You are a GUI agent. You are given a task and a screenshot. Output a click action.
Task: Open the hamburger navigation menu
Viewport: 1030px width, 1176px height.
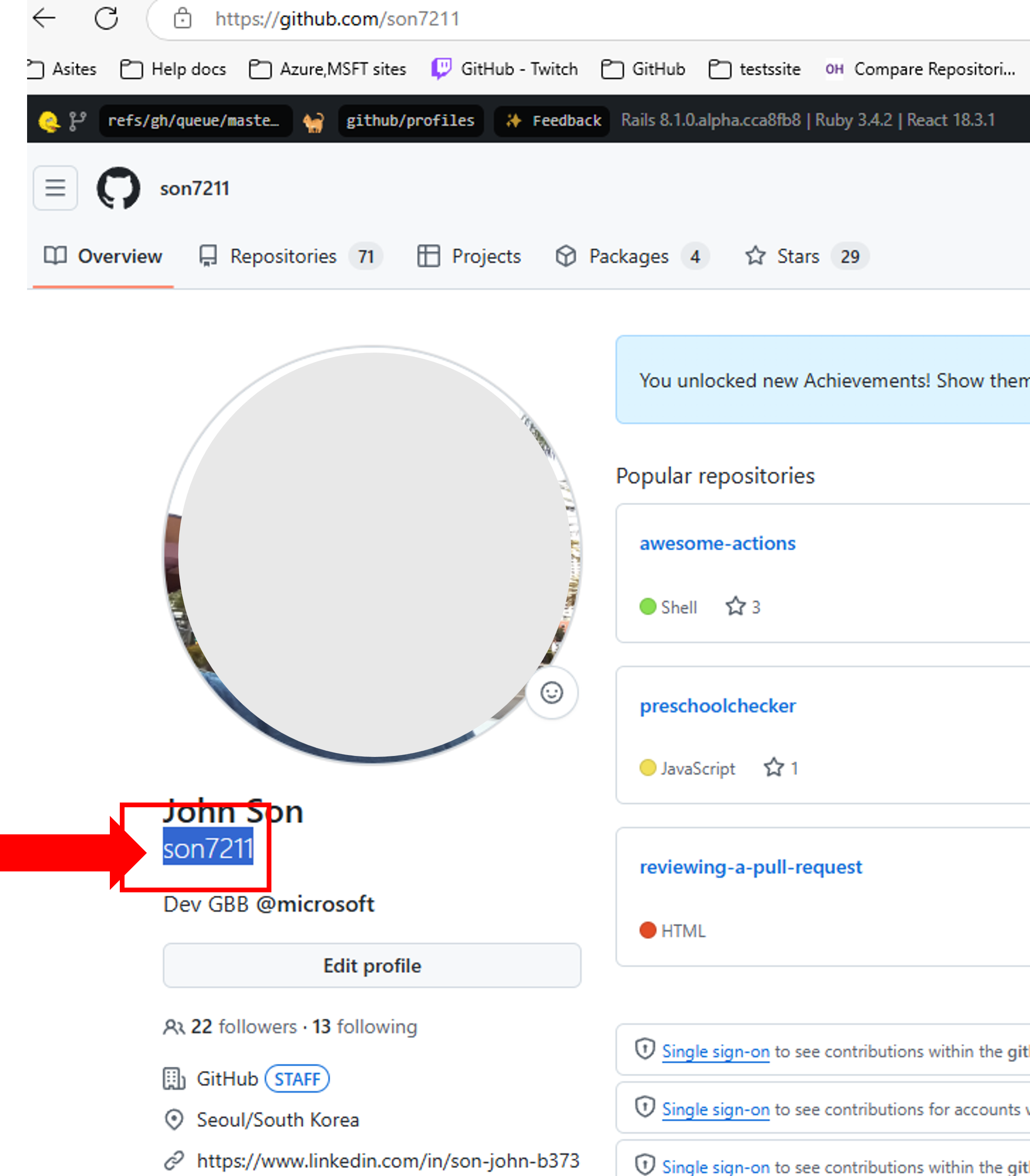coord(55,188)
